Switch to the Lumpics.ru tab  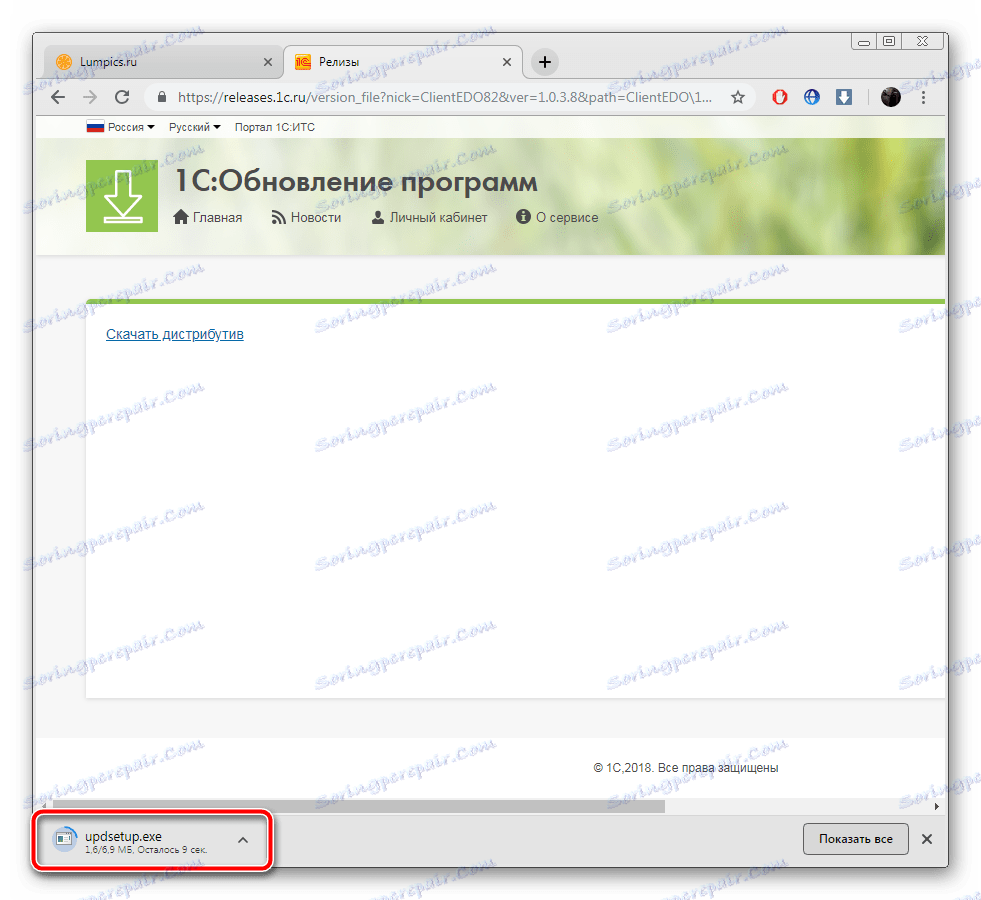pyautogui.click(x=163, y=62)
